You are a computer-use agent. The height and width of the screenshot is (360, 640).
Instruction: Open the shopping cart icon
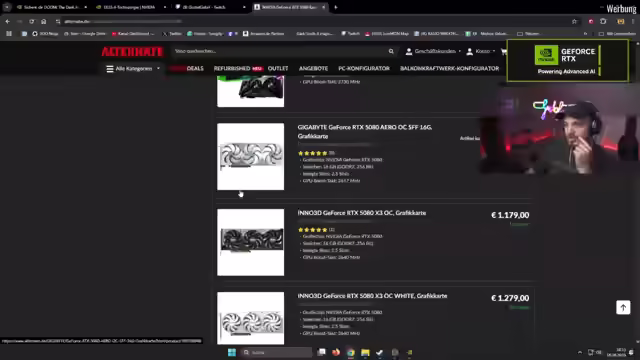(x=504, y=51)
